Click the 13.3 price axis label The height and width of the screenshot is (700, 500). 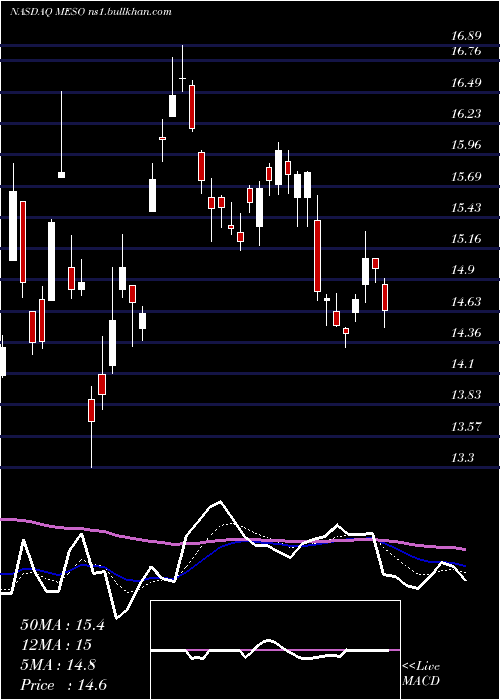click(x=463, y=458)
